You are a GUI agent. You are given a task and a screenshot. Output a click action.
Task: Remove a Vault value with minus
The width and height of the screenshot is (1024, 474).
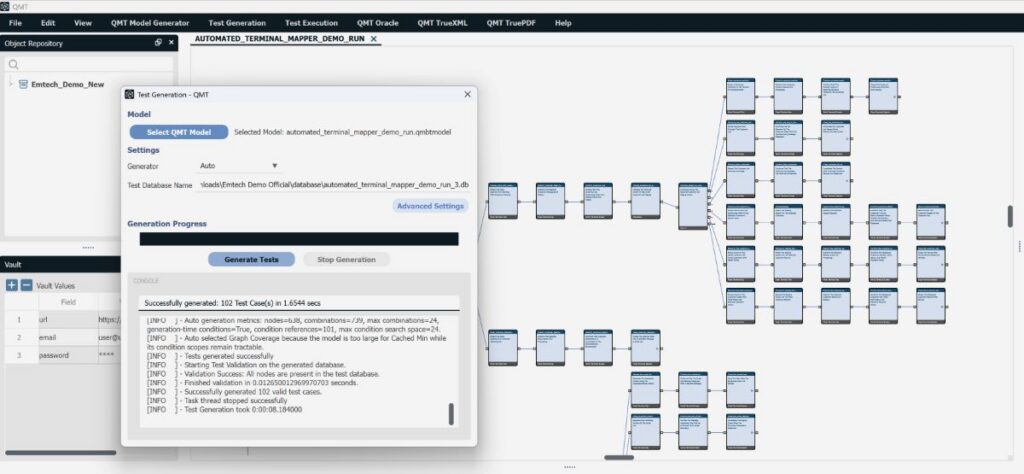26,285
